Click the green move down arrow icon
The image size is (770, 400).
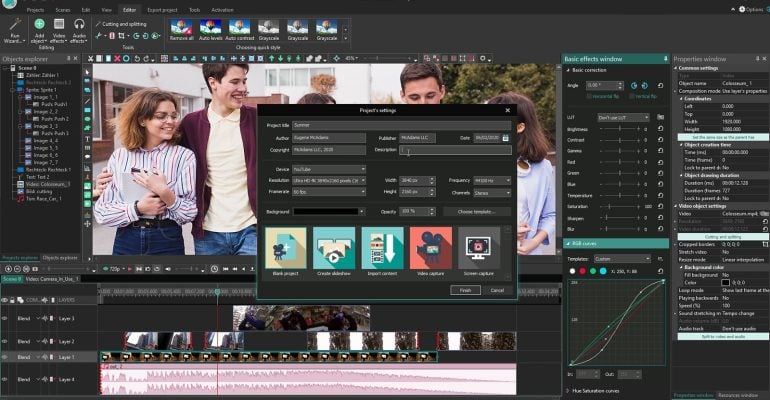pyautogui.click(x=280, y=58)
